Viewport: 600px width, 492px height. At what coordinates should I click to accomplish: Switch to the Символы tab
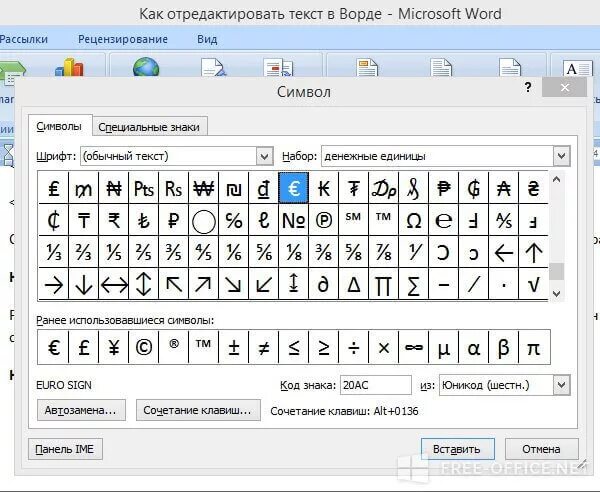click(x=59, y=126)
